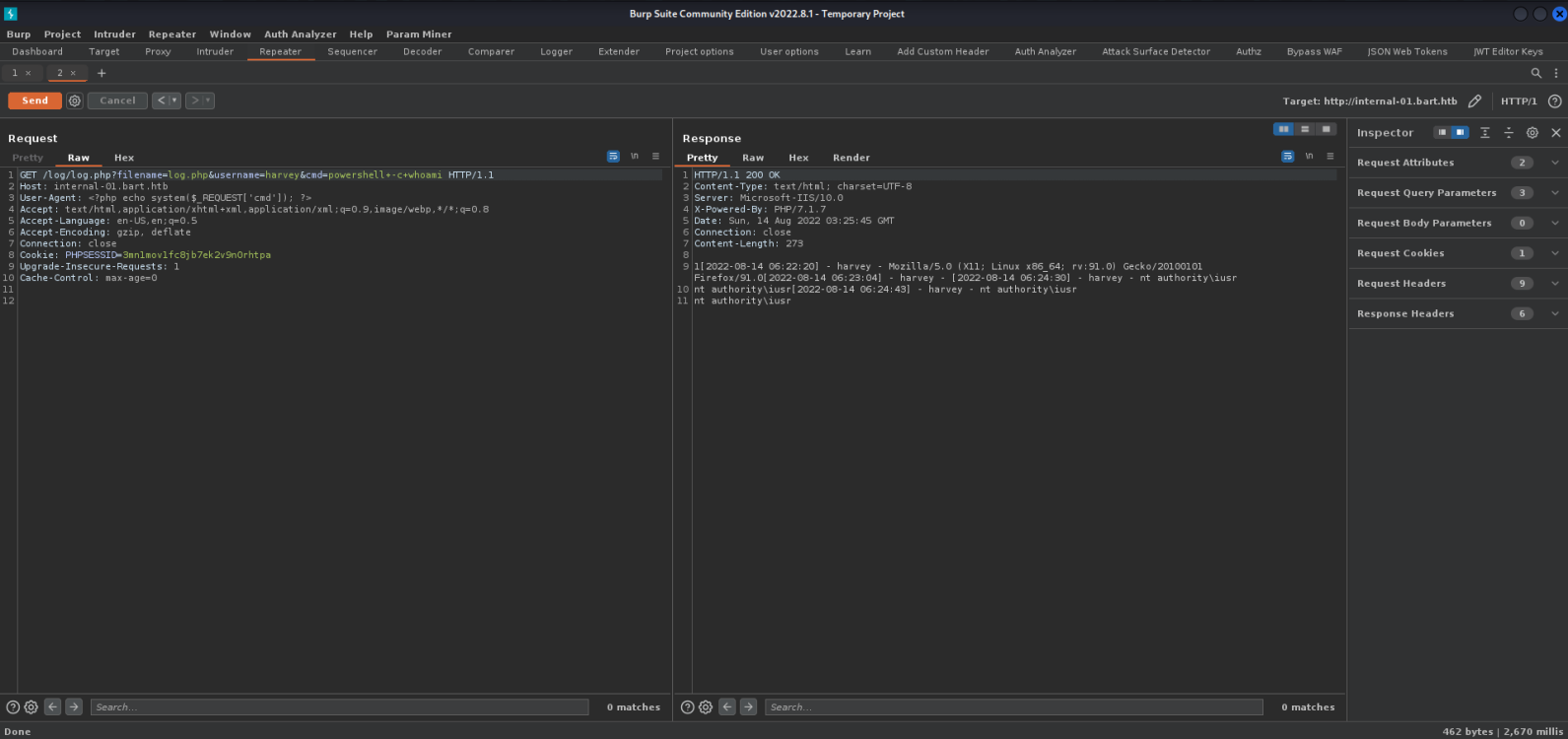Open the Repeater tab search magnifier
Image resolution: width=1568 pixels, height=739 pixels.
pos(1535,73)
